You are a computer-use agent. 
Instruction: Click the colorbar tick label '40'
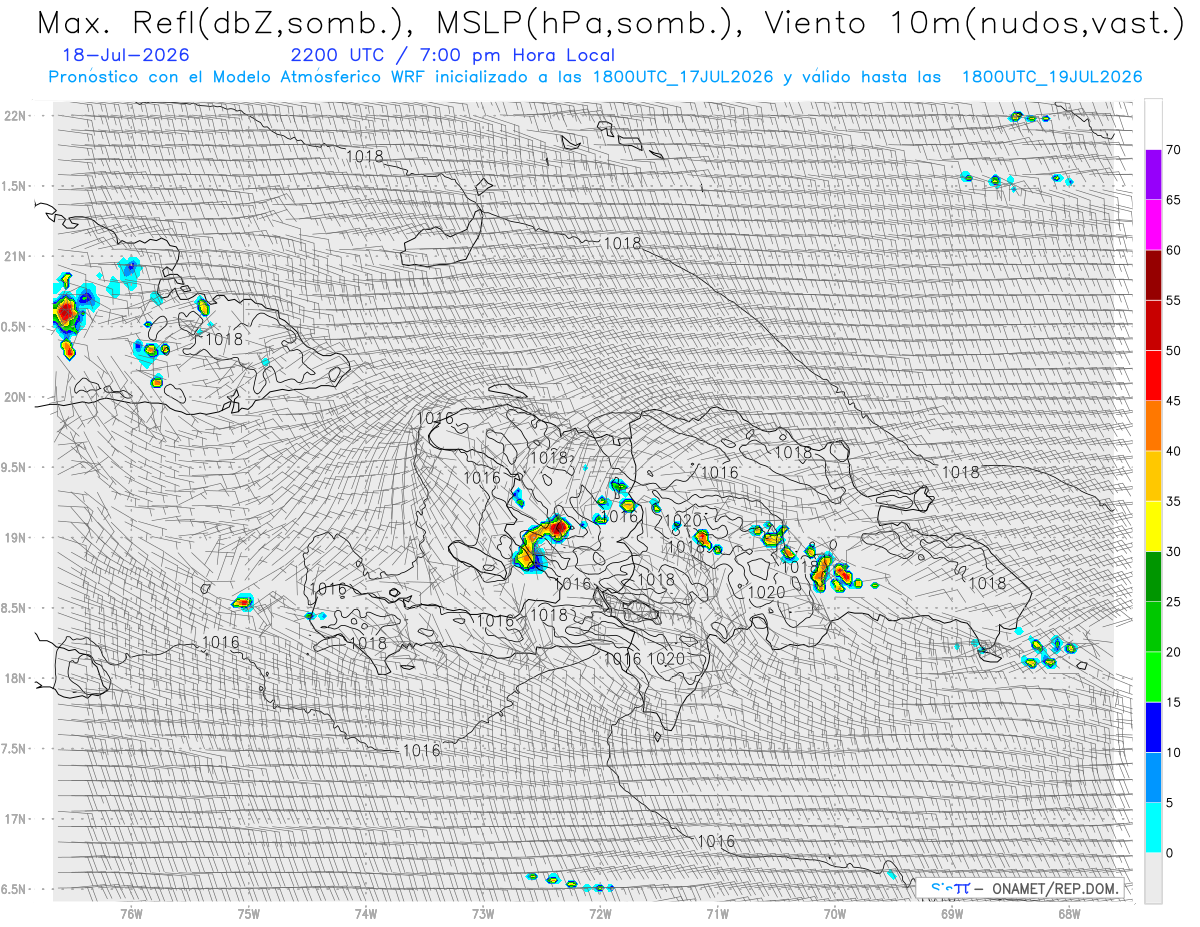[1173, 451]
